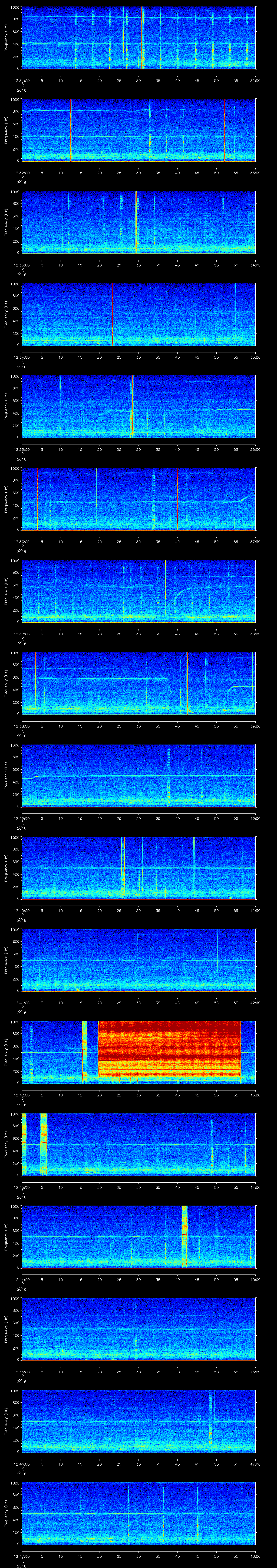Image resolution: width=277 pixels, height=1568 pixels.
Task: Click the 12:35:00 start time label
Action: (x=22, y=449)
